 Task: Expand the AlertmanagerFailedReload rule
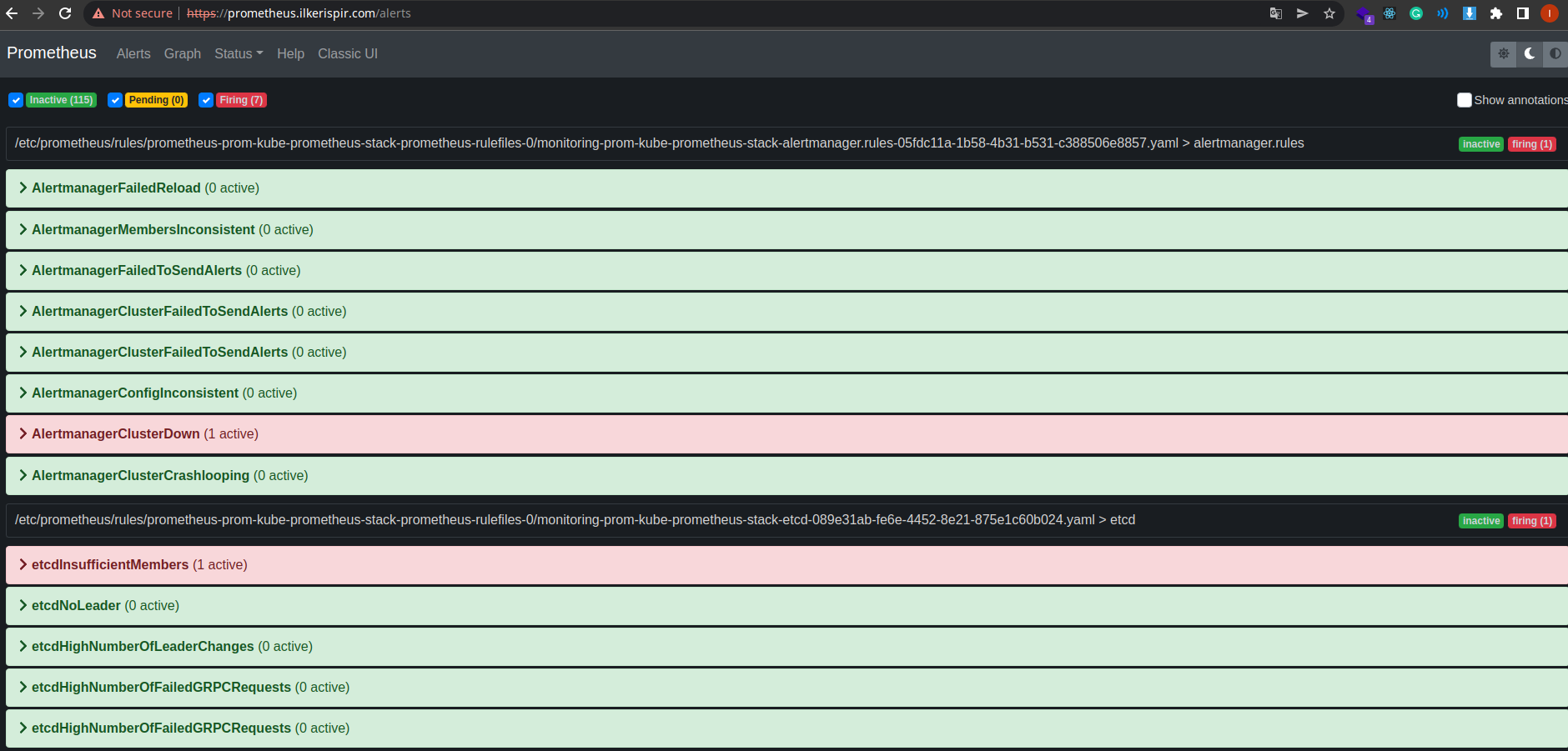point(787,188)
